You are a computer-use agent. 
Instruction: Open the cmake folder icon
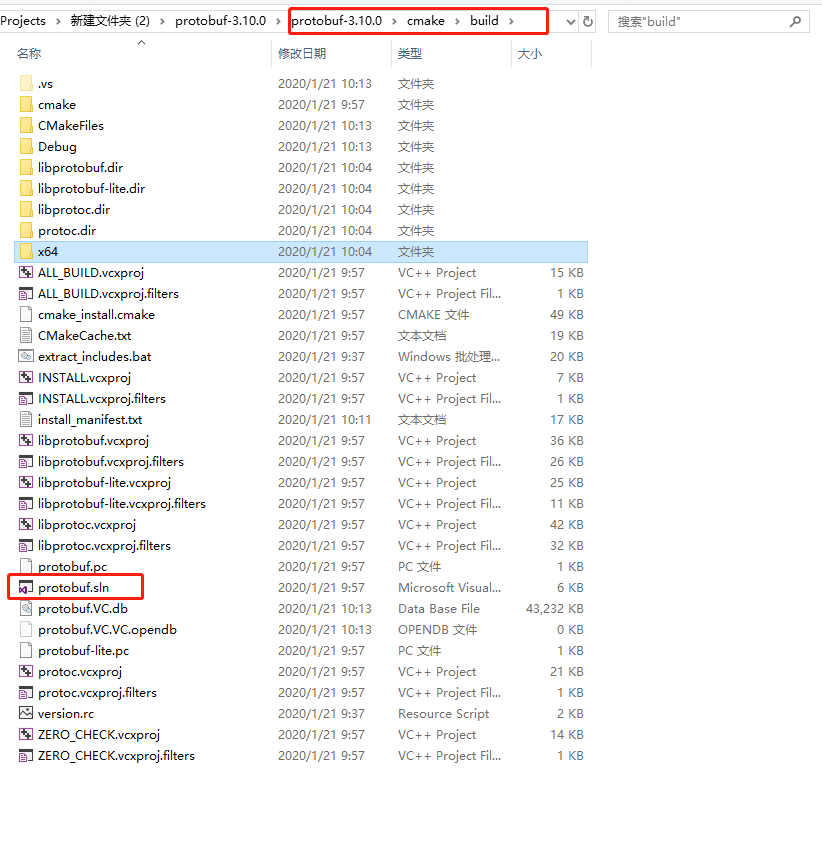pos(26,104)
